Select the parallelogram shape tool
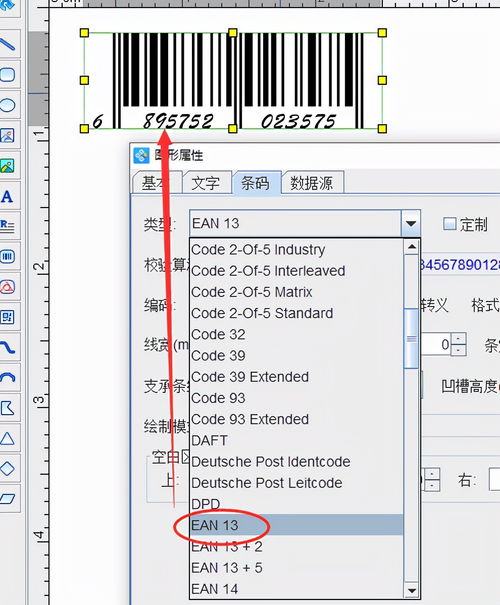This screenshot has height=605, width=500. point(8,499)
